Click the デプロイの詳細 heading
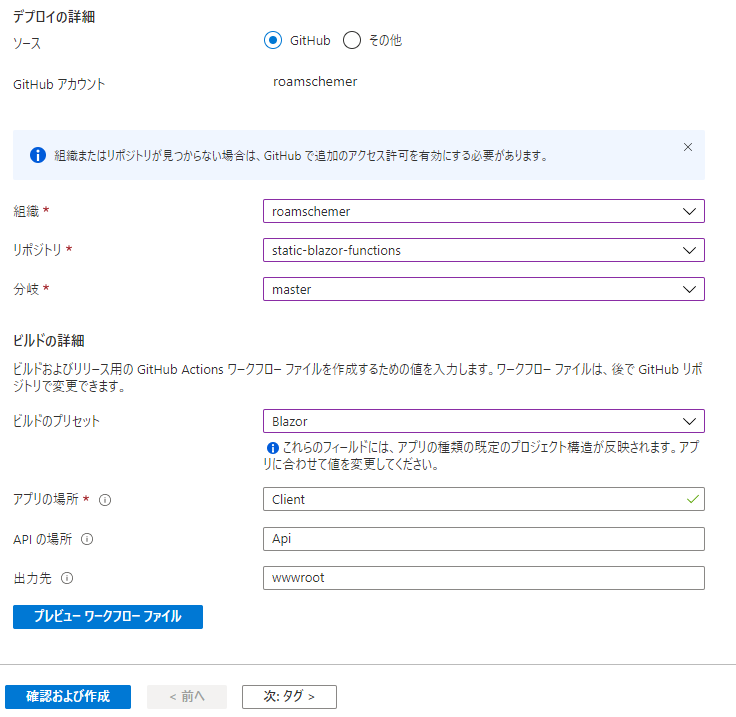 coord(54,17)
